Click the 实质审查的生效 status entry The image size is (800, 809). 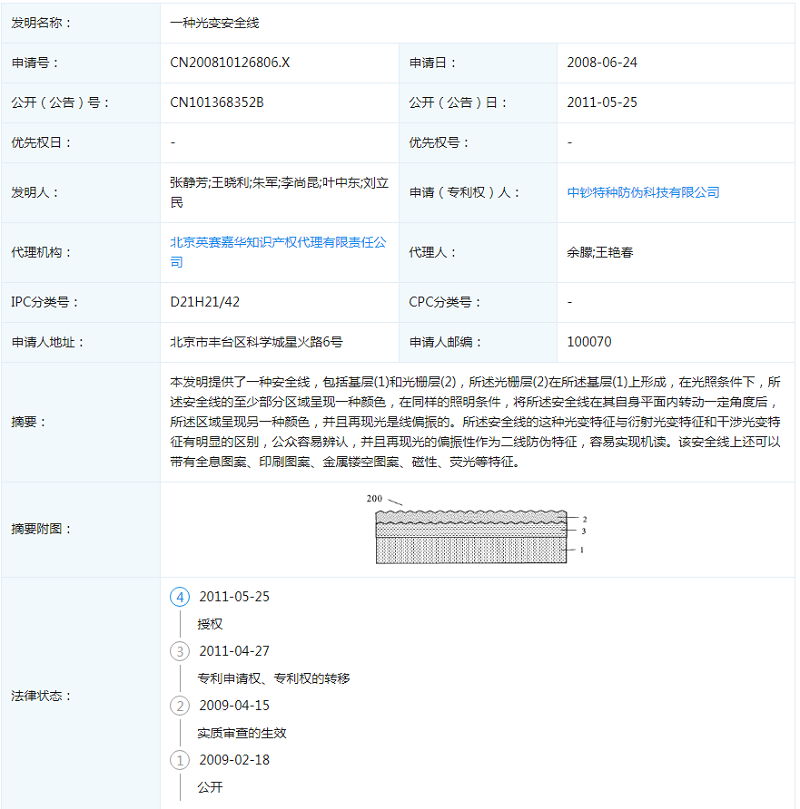(242, 732)
